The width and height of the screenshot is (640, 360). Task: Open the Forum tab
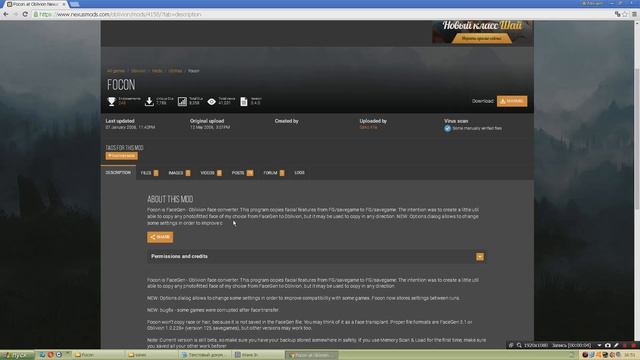tap(273, 173)
